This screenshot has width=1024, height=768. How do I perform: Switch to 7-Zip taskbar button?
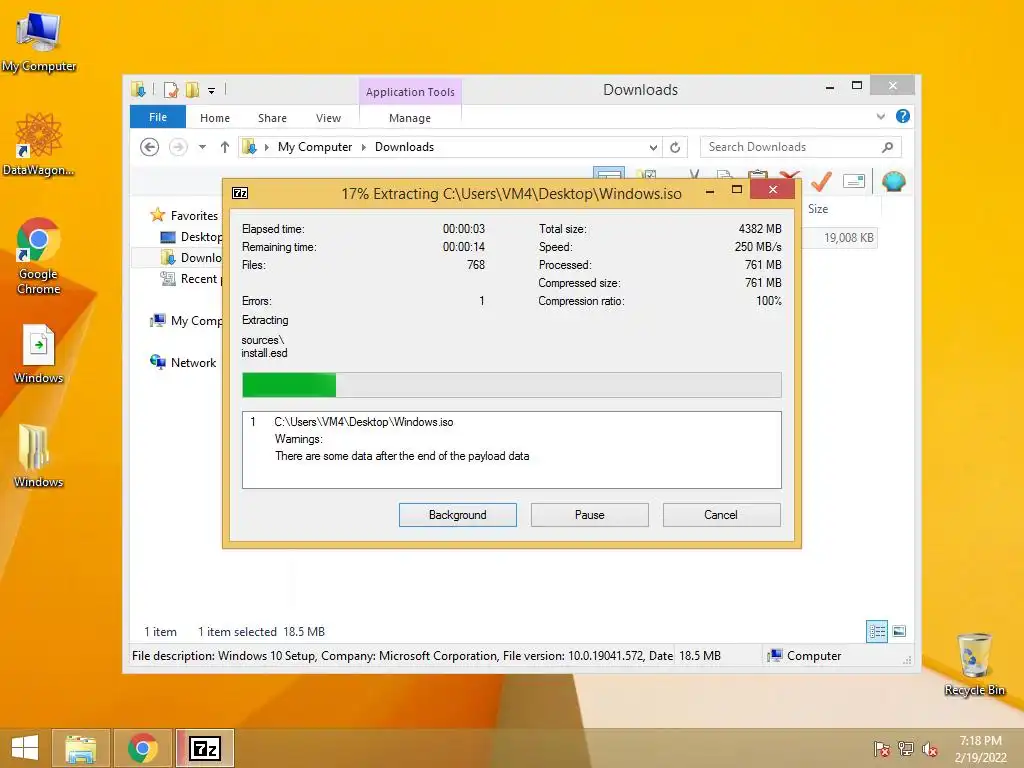204,748
